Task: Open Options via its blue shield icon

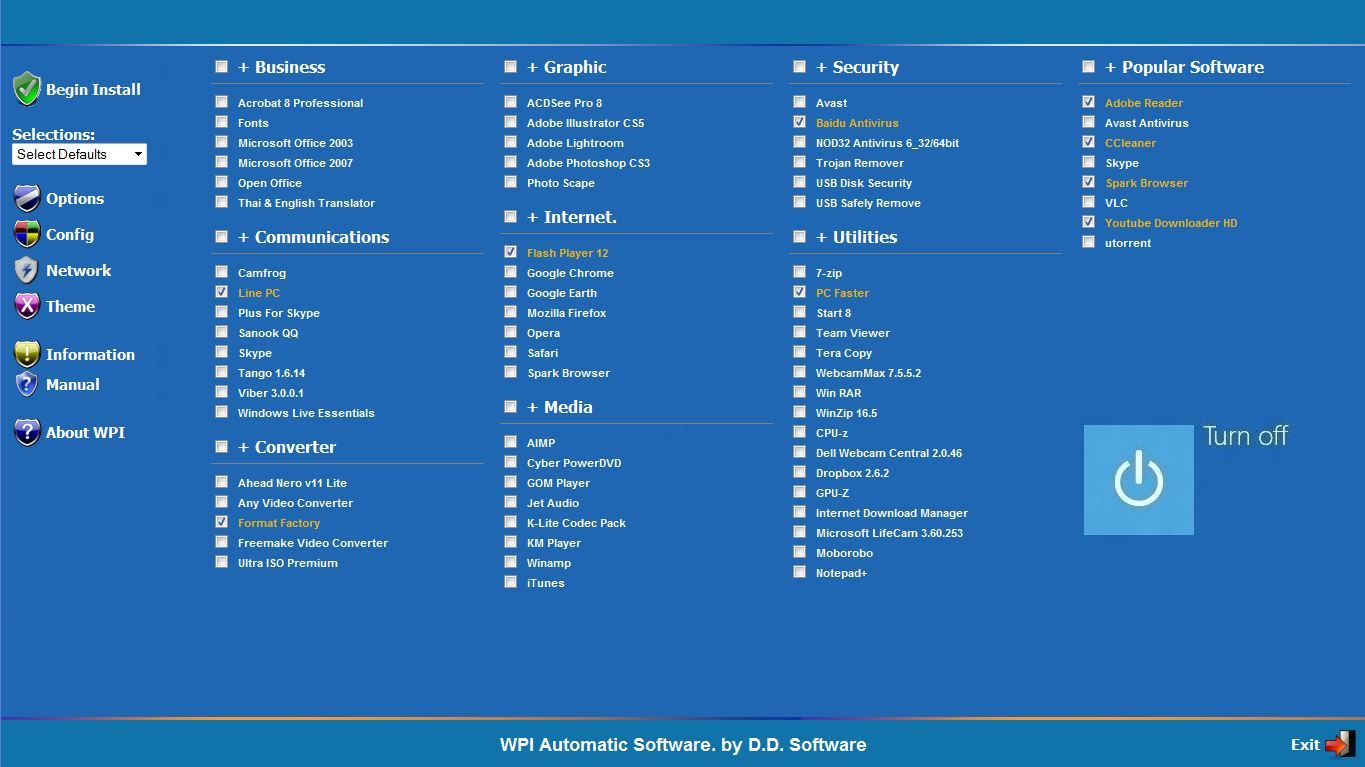Action: pos(27,198)
